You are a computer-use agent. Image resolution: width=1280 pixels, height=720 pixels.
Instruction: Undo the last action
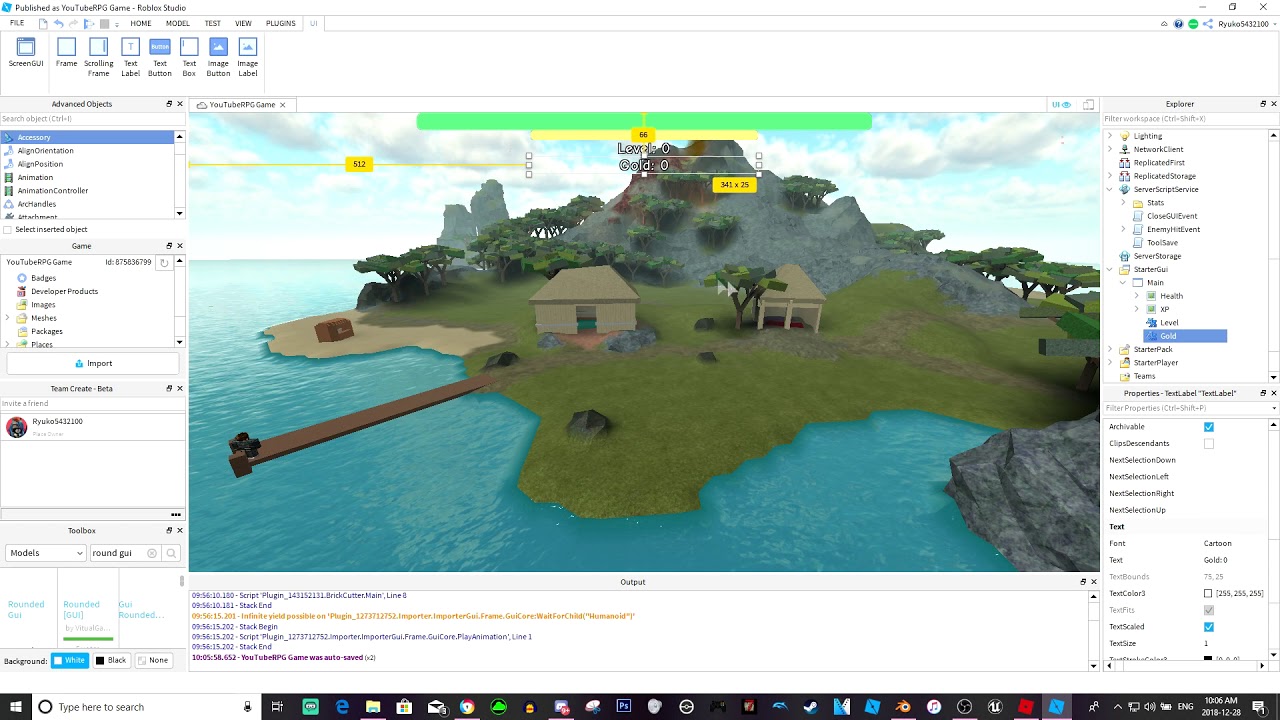pyautogui.click(x=58, y=23)
